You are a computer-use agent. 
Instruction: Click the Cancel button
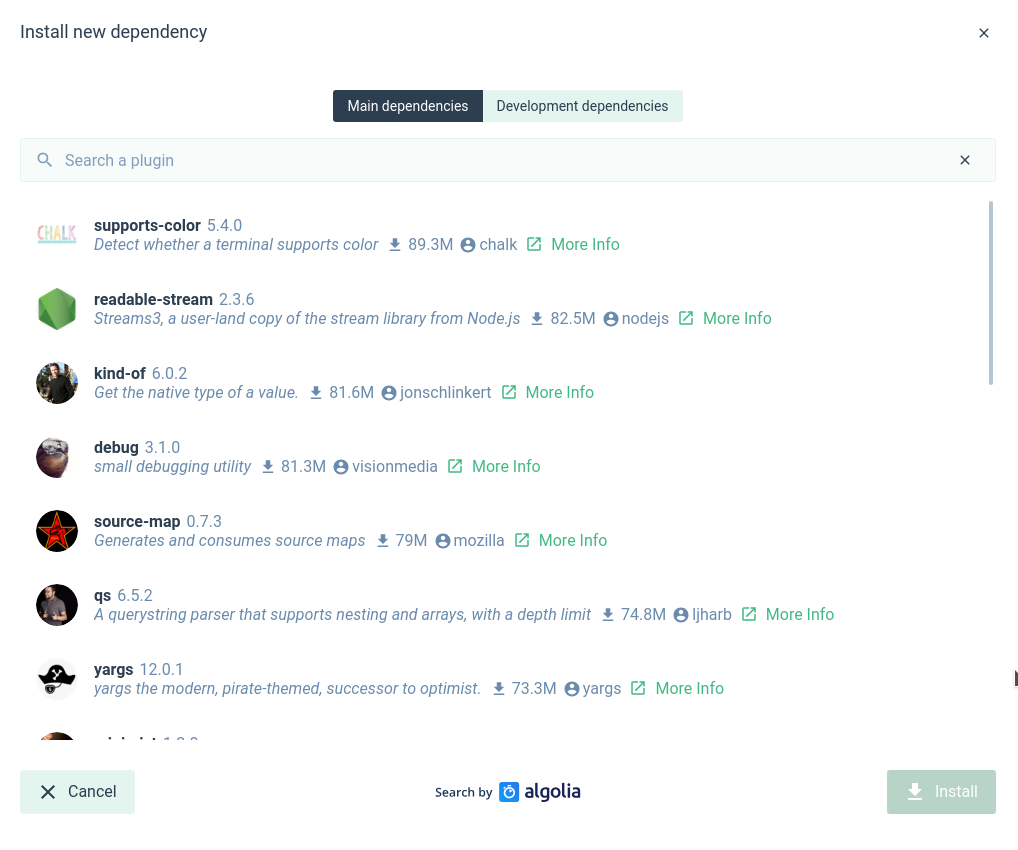(77, 792)
